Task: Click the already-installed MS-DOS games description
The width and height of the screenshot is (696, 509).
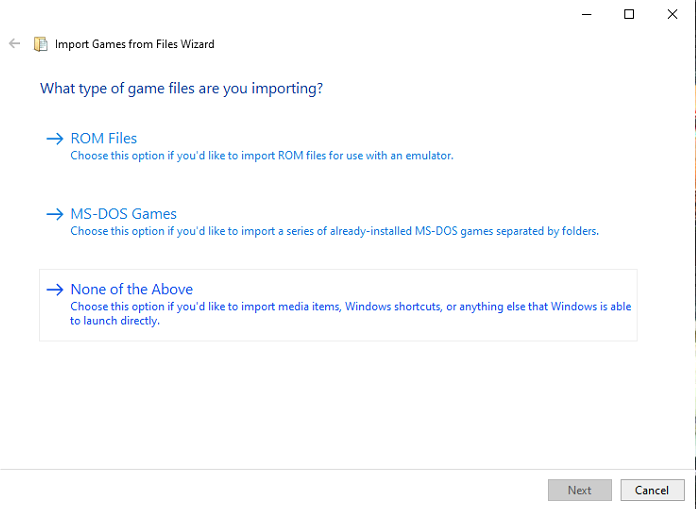Action: tap(334, 231)
